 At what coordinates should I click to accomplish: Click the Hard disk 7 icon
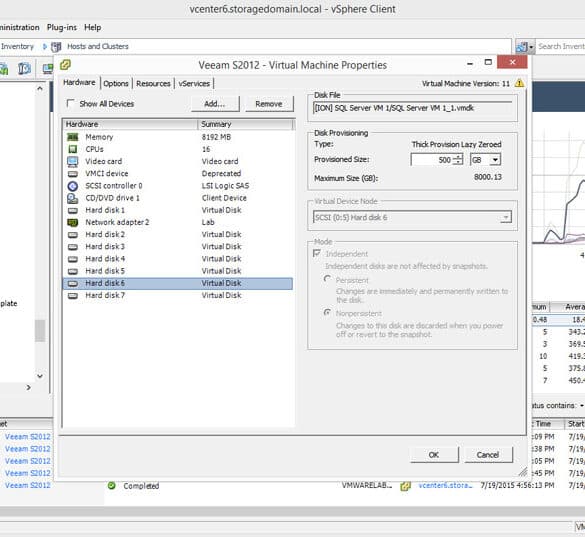click(73, 296)
